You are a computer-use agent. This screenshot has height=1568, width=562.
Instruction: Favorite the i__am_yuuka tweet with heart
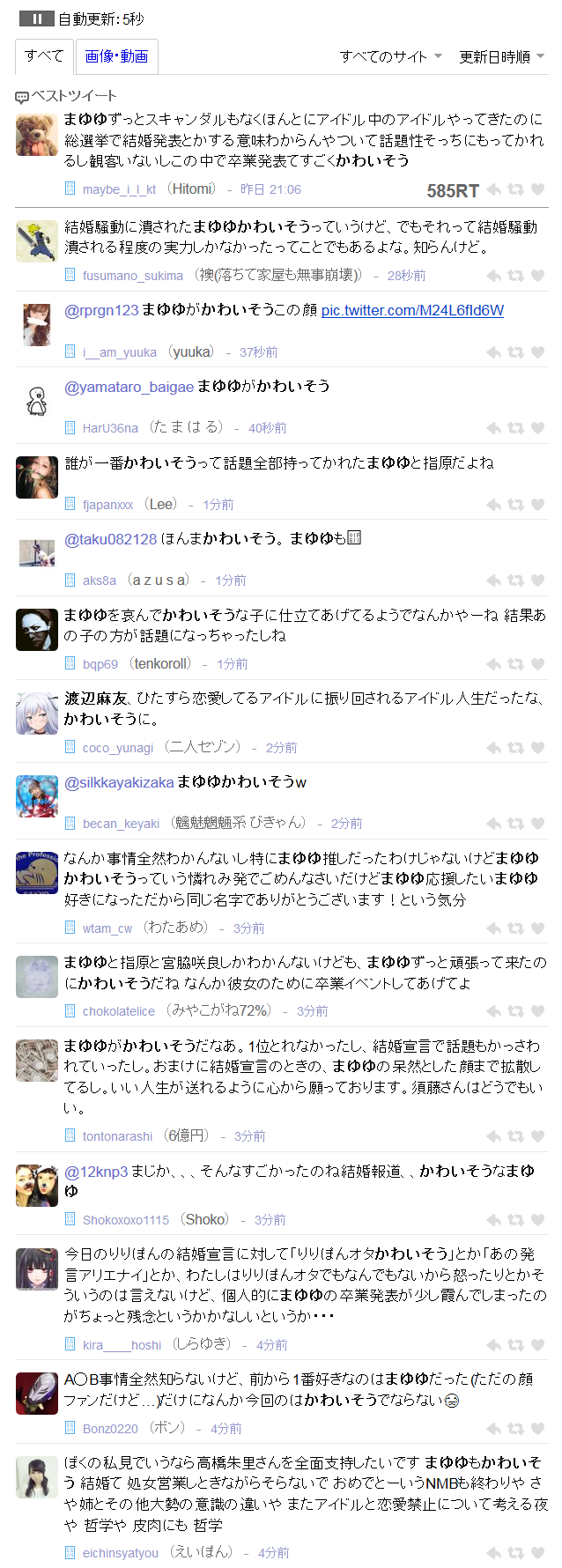[x=537, y=352]
